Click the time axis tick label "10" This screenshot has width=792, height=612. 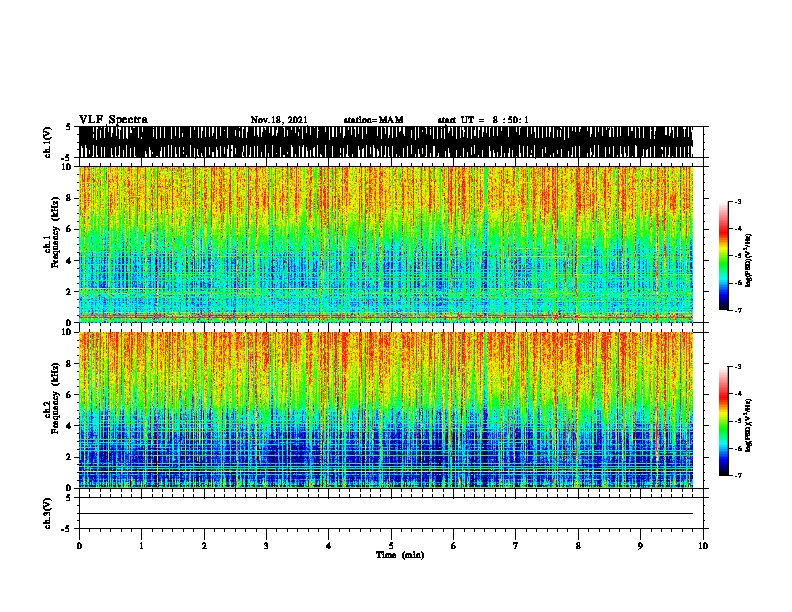pyautogui.click(x=703, y=546)
